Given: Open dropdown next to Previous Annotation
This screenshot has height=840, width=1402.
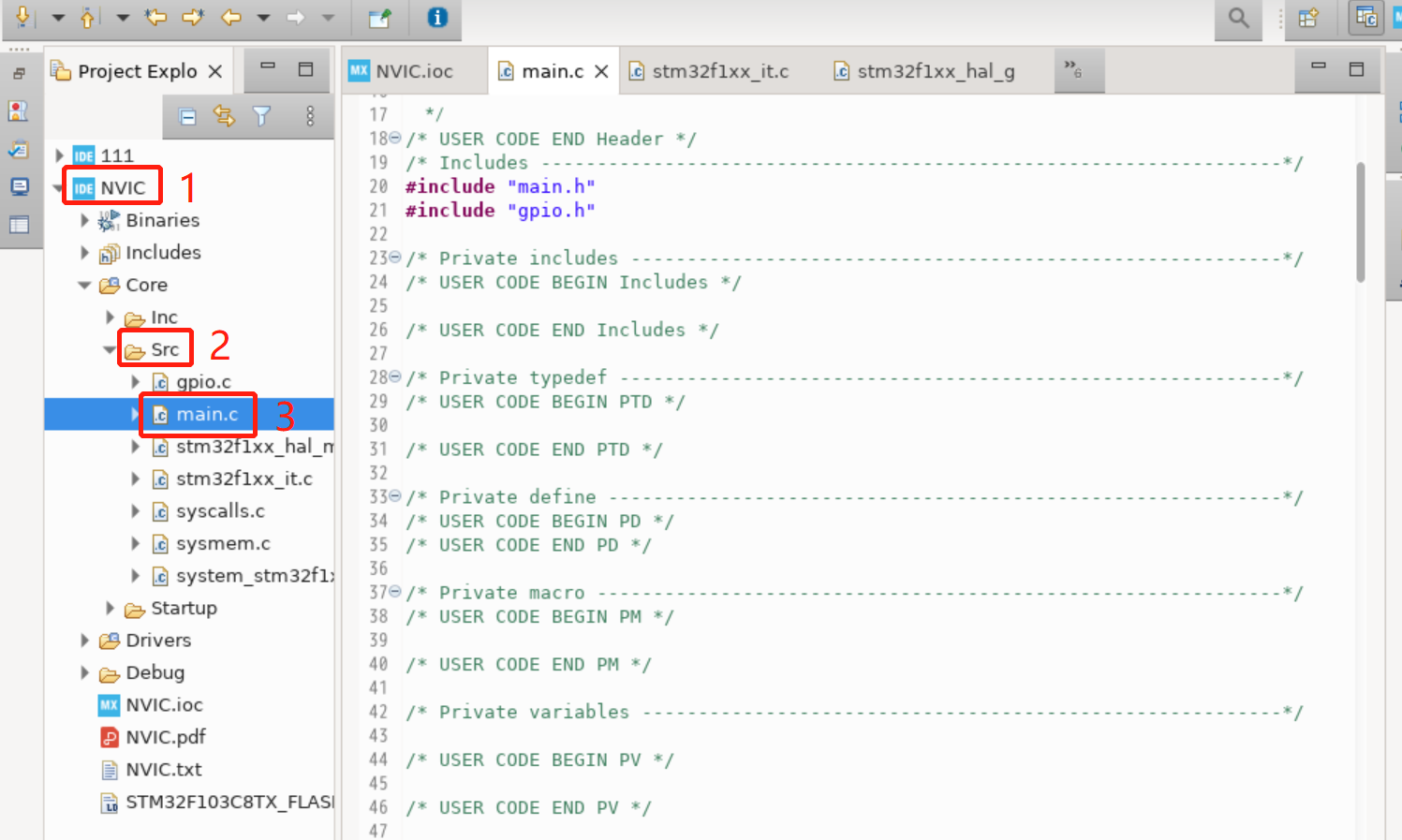Looking at the screenshot, I should pos(122,17).
